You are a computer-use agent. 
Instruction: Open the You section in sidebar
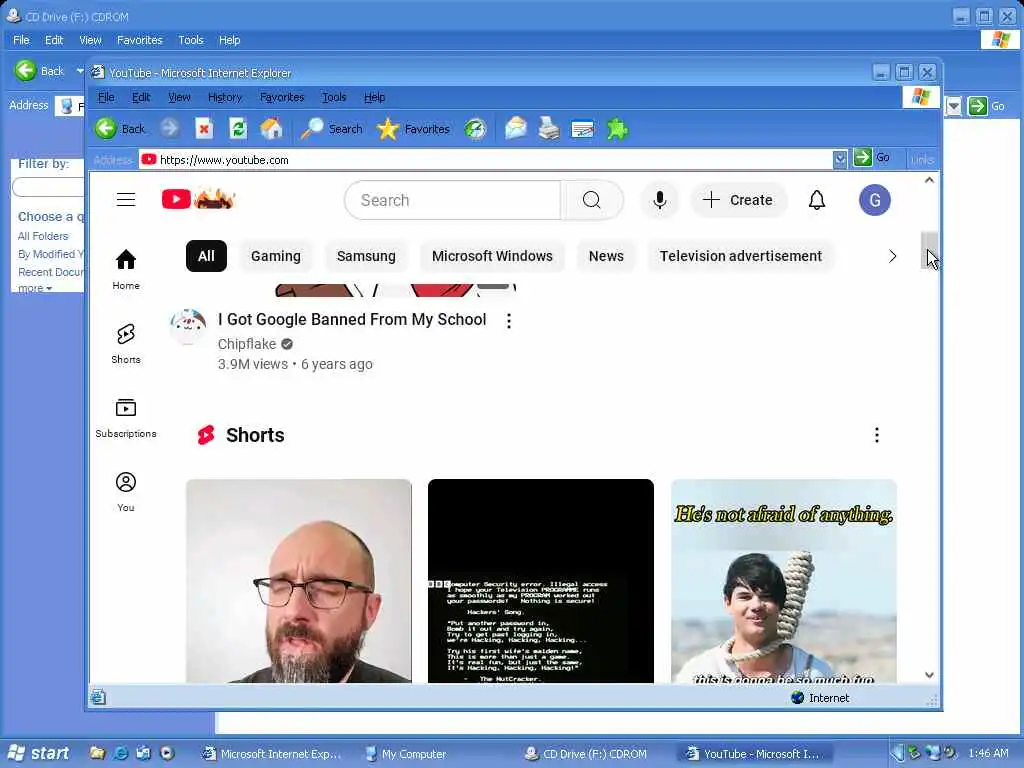pyautogui.click(x=126, y=492)
